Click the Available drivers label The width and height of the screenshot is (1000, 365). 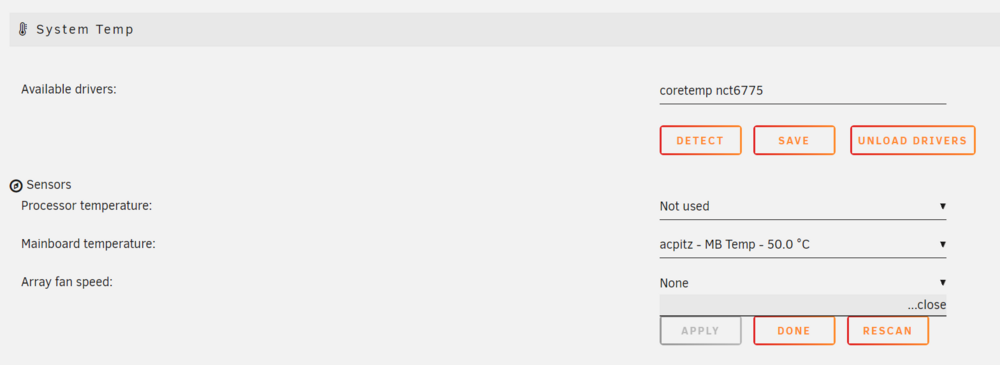69,89
